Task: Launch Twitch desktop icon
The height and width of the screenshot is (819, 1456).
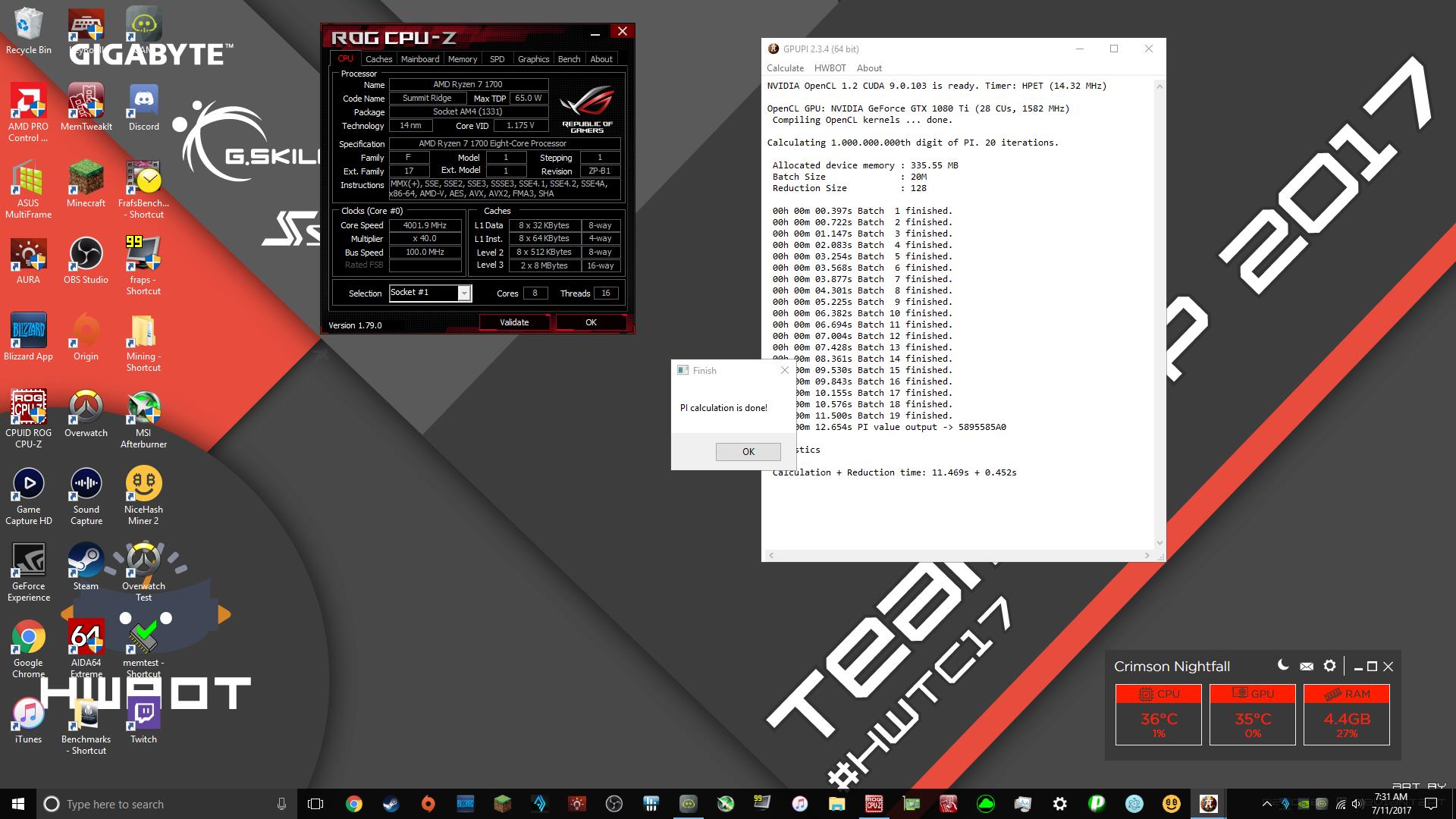Action: click(x=143, y=720)
